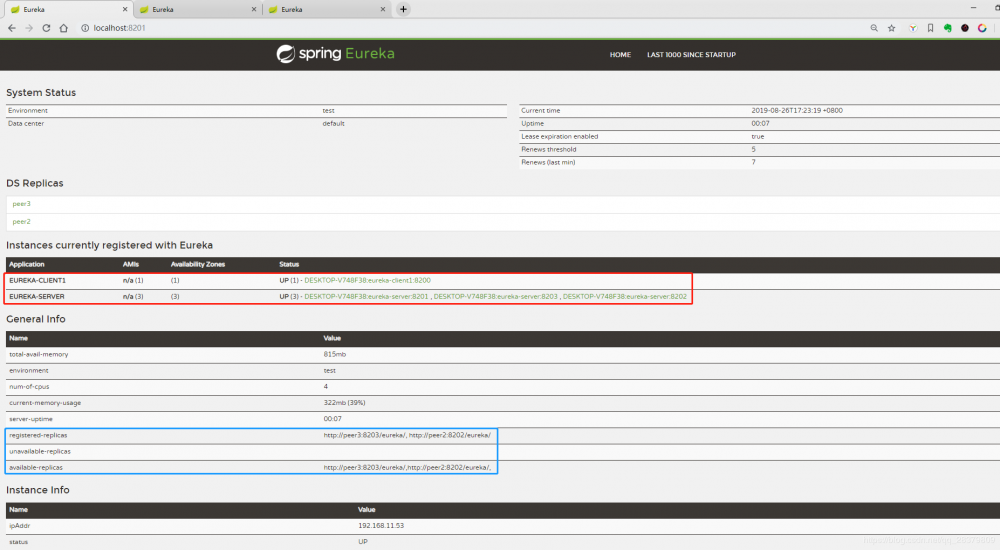Screen dimensions: 1000x550
Task: Open the green Evernote elephant extension
Action: [x=948, y=28]
